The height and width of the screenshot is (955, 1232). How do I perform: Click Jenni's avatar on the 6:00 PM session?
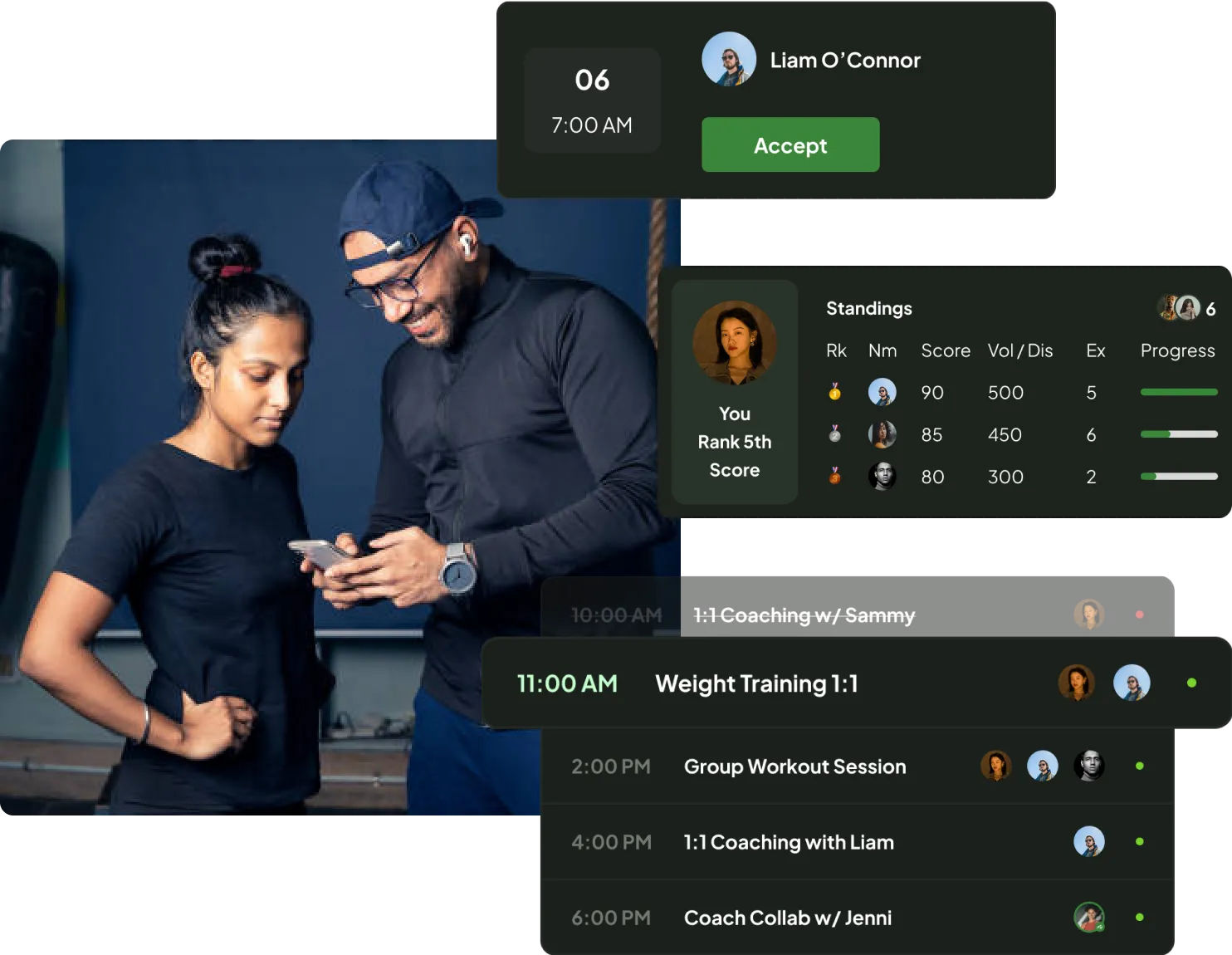[x=1088, y=917]
